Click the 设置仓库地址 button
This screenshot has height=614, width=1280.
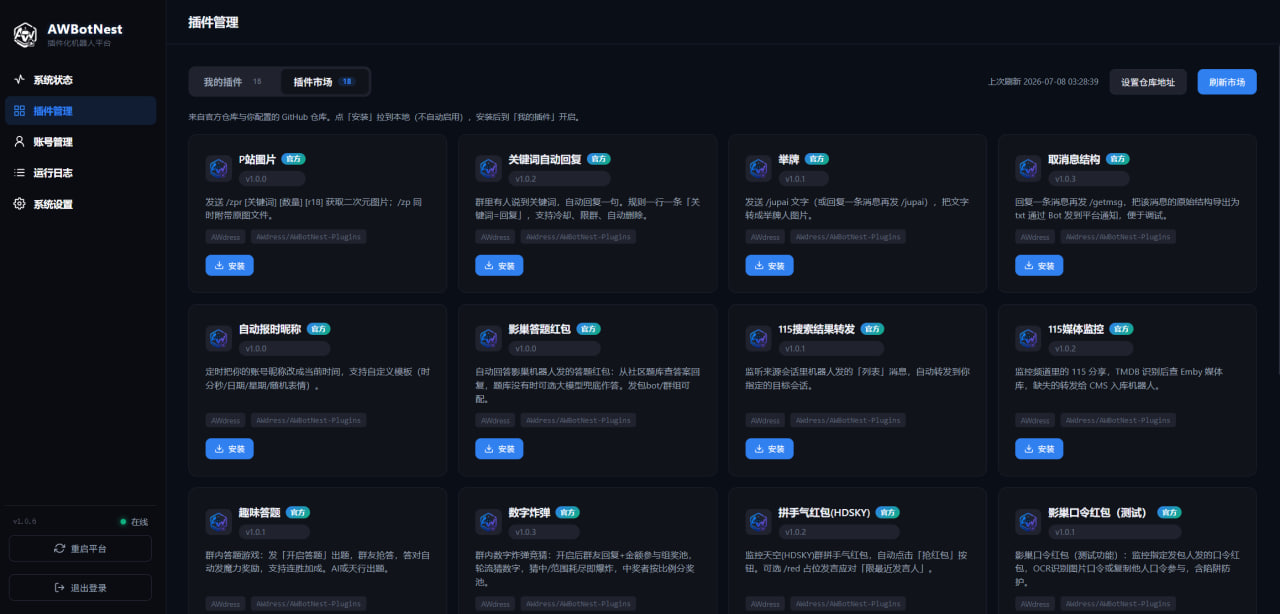click(1148, 82)
